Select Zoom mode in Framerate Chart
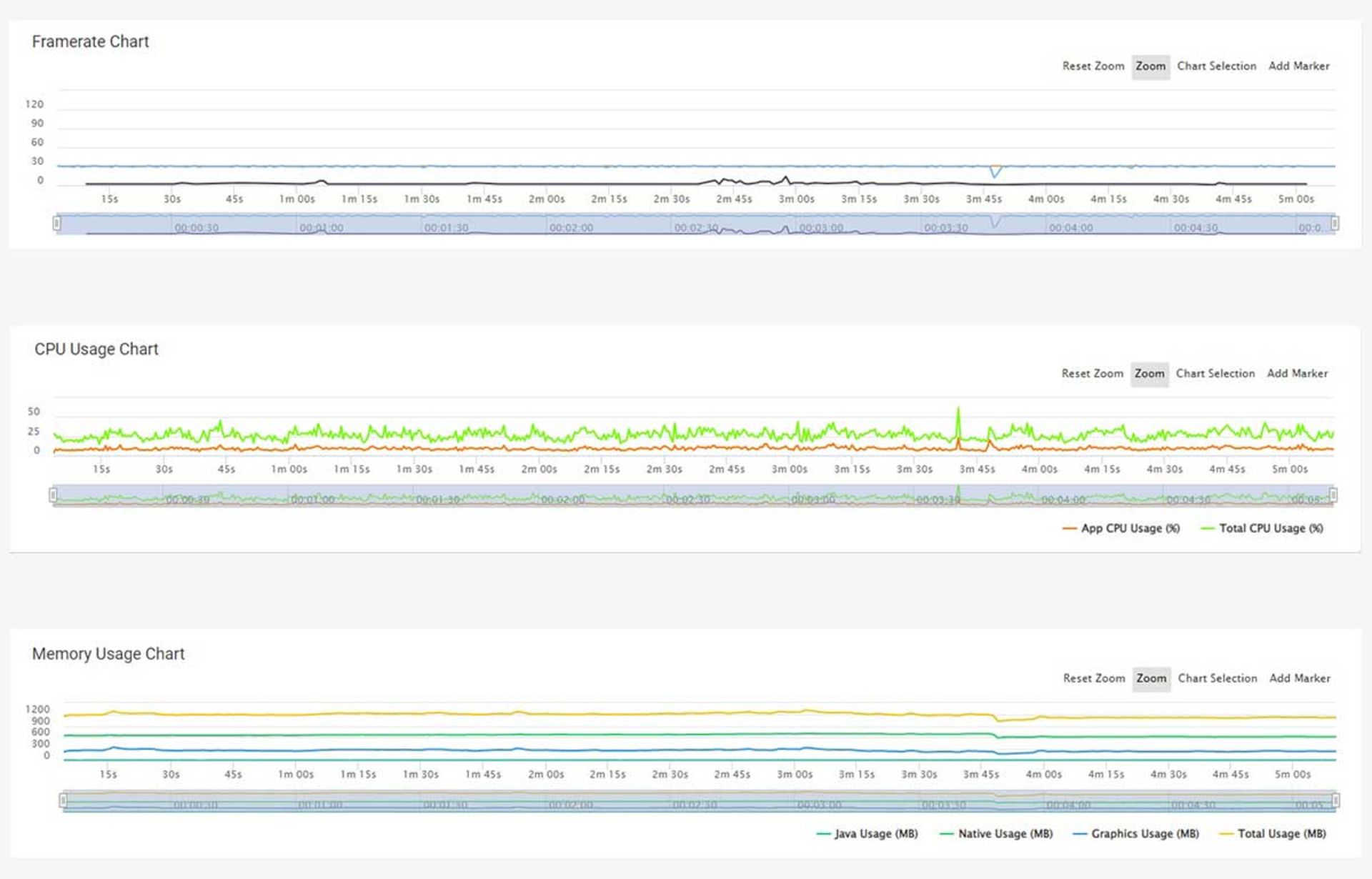This screenshot has height=879, width=1372. (x=1150, y=66)
